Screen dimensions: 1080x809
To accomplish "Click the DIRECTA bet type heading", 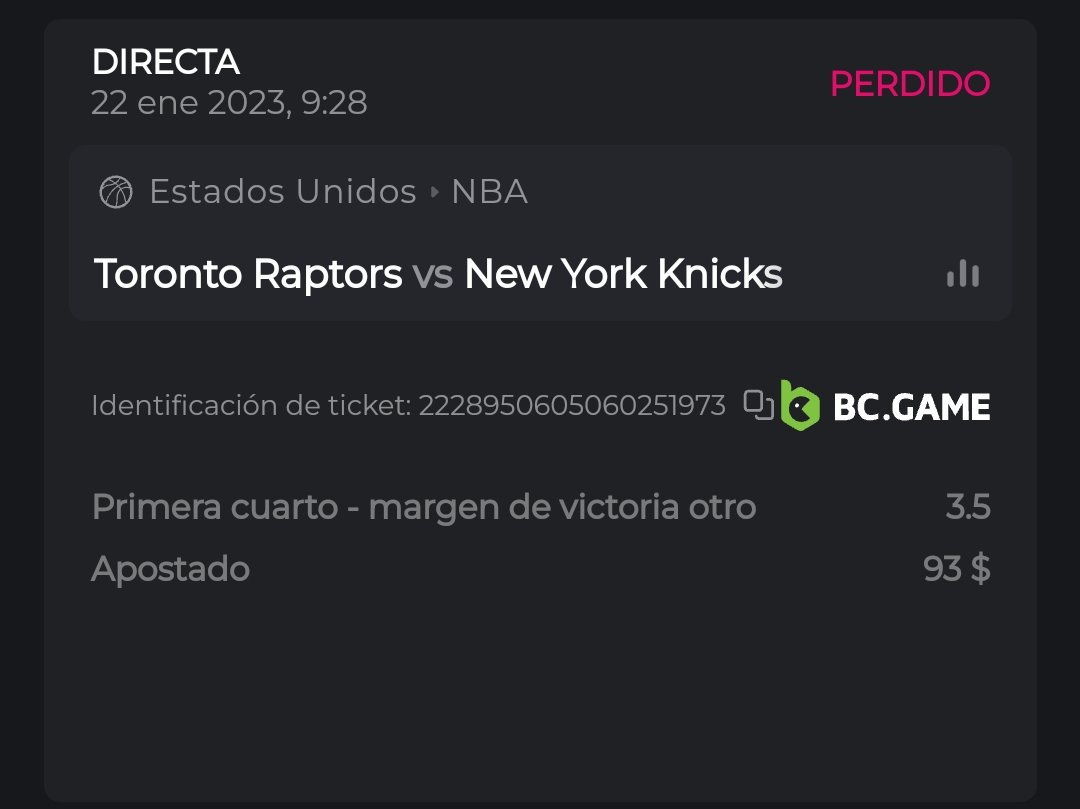I will coord(166,62).
